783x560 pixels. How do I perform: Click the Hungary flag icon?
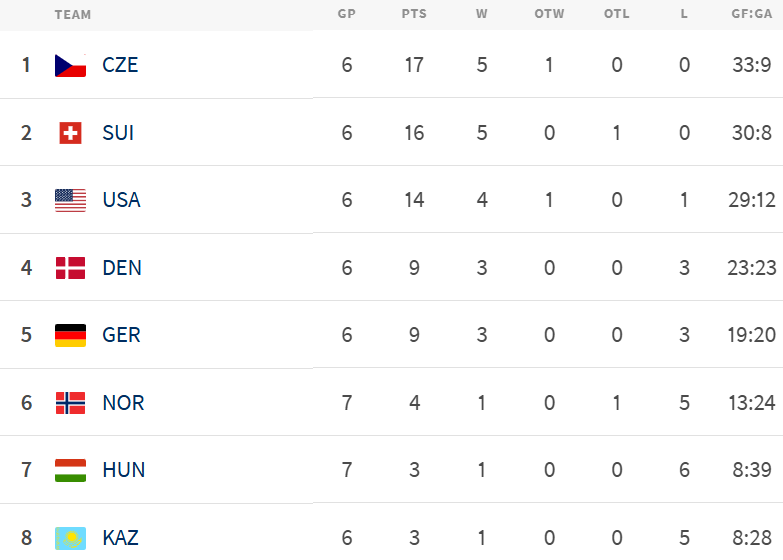point(70,470)
